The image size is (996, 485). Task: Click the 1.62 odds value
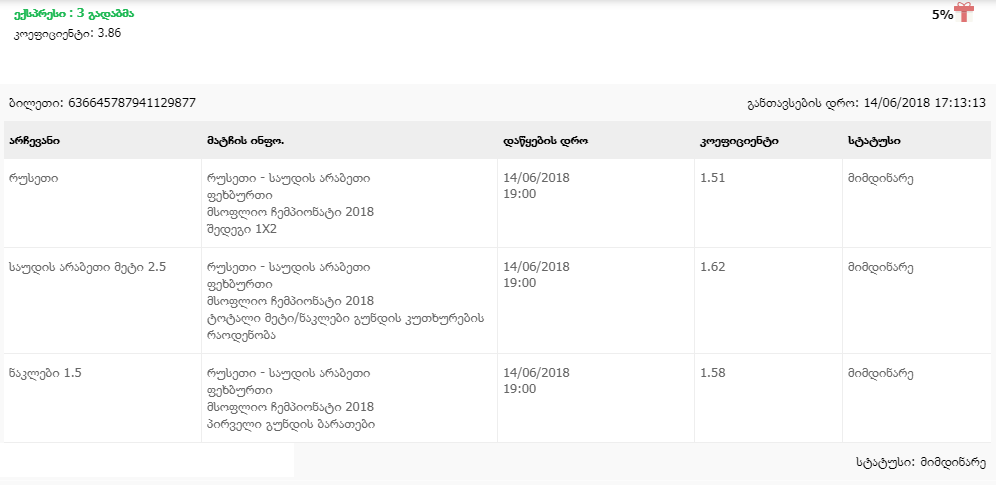tap(713, 268)
